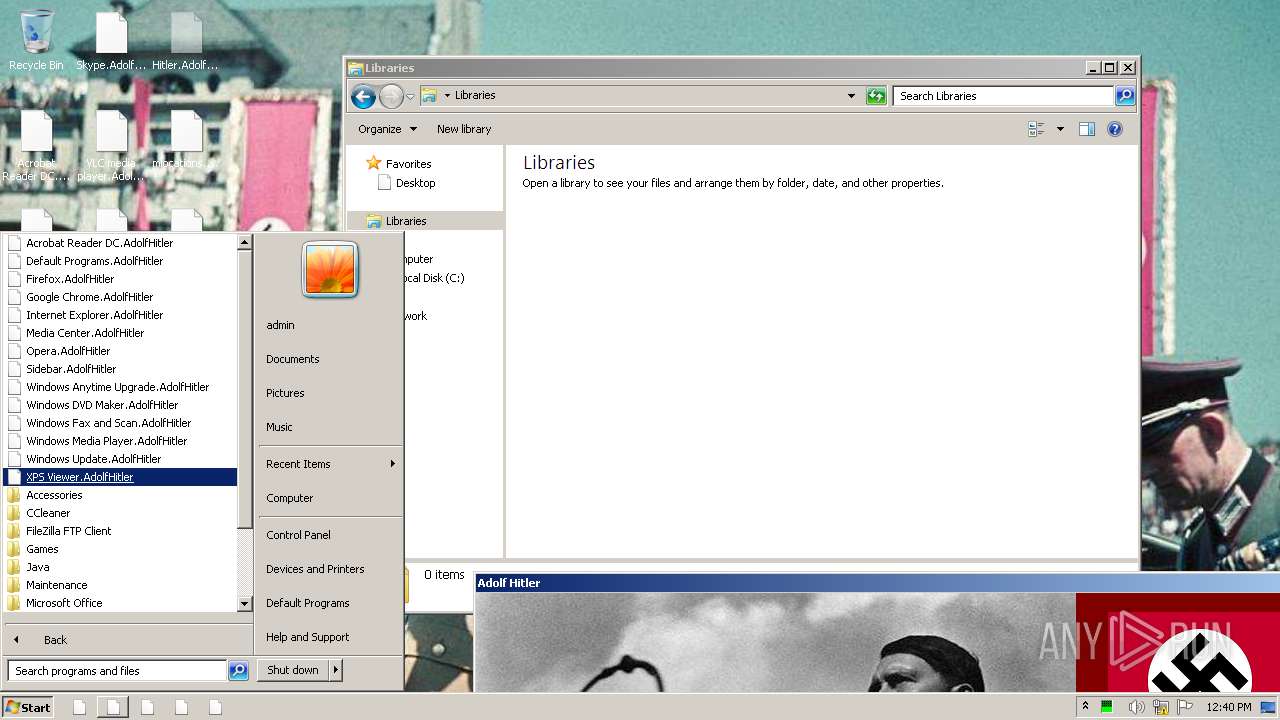
Task: Select the highlighted XPS Viewer entry
Action: click(121, 477)
